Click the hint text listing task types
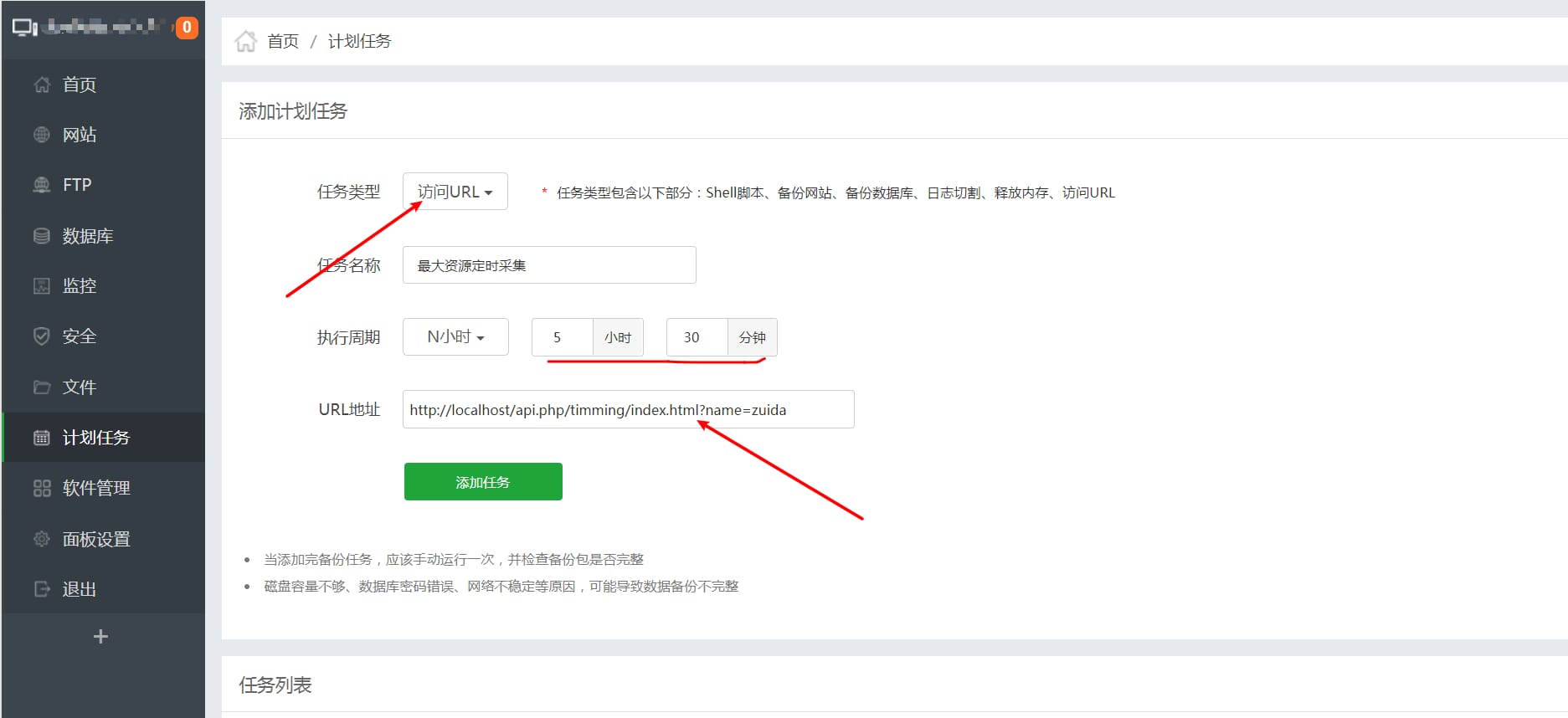Image resolution: width=1568 pixels, height=718 pixels. tap(835, 192)
